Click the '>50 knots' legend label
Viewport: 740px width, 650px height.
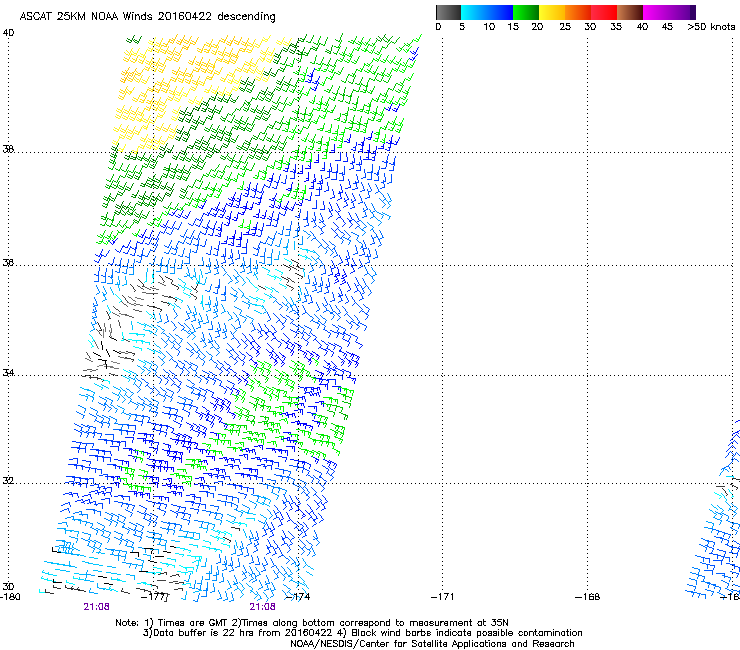(x=711, y=27)
